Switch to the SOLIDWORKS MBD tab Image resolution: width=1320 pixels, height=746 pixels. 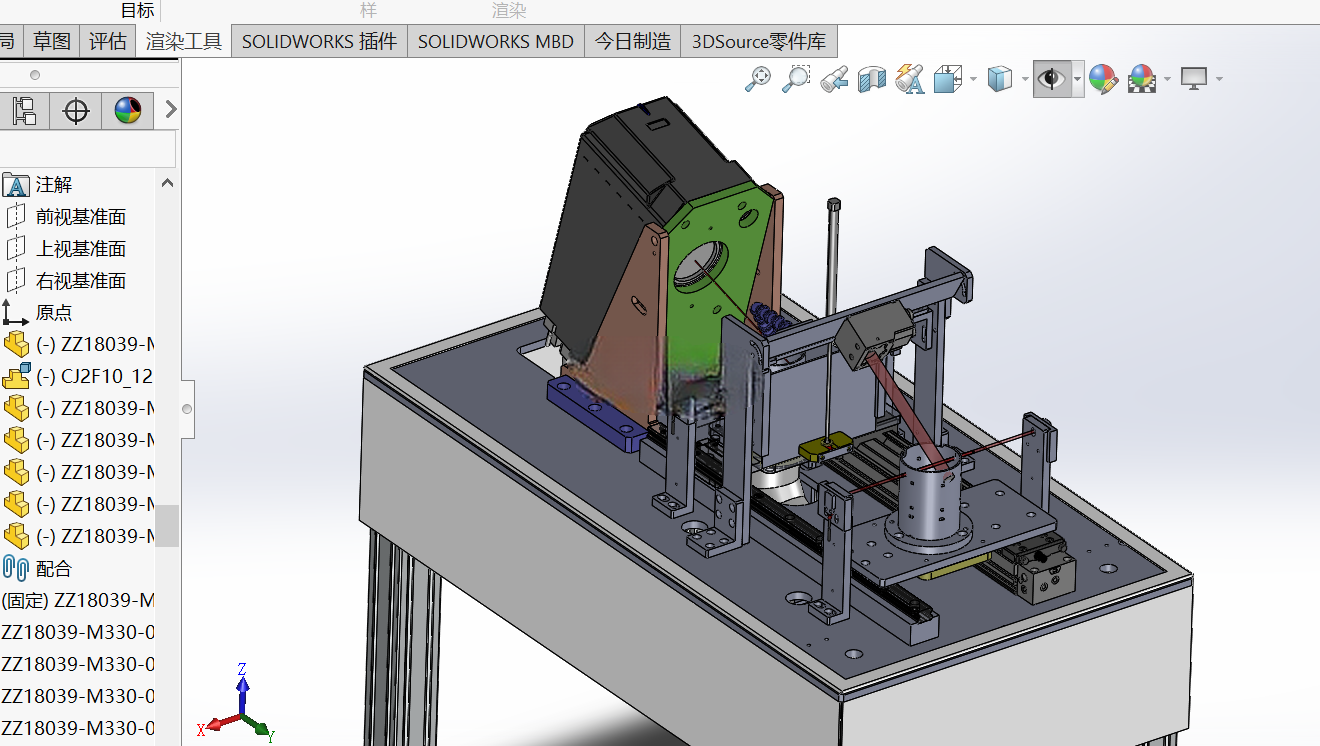coord(496,41)
